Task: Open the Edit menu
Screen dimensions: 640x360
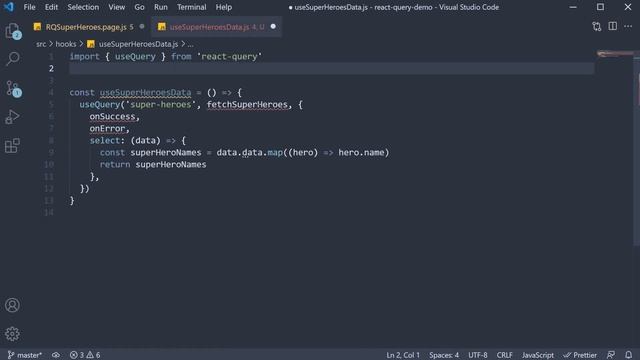Action: (51, 7)
